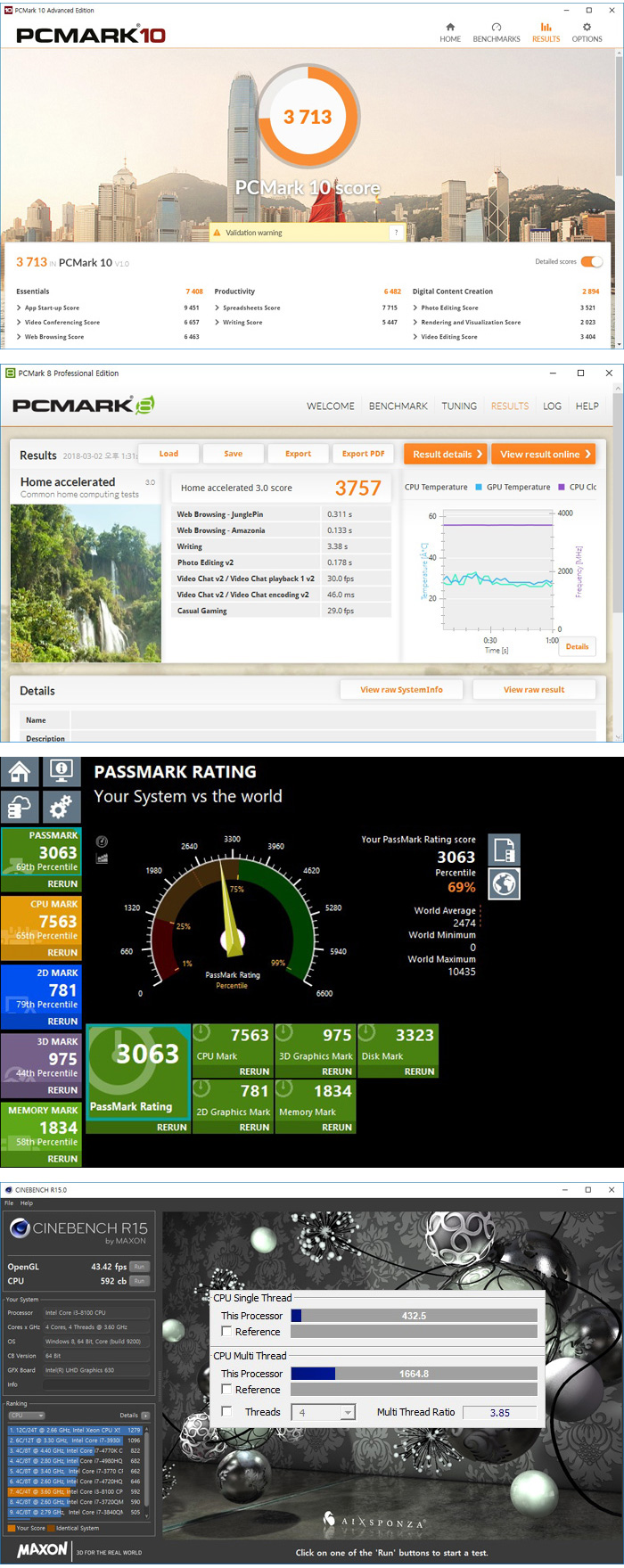Click the Result details button
The image size is (624, 1568).
coord(446,454)
